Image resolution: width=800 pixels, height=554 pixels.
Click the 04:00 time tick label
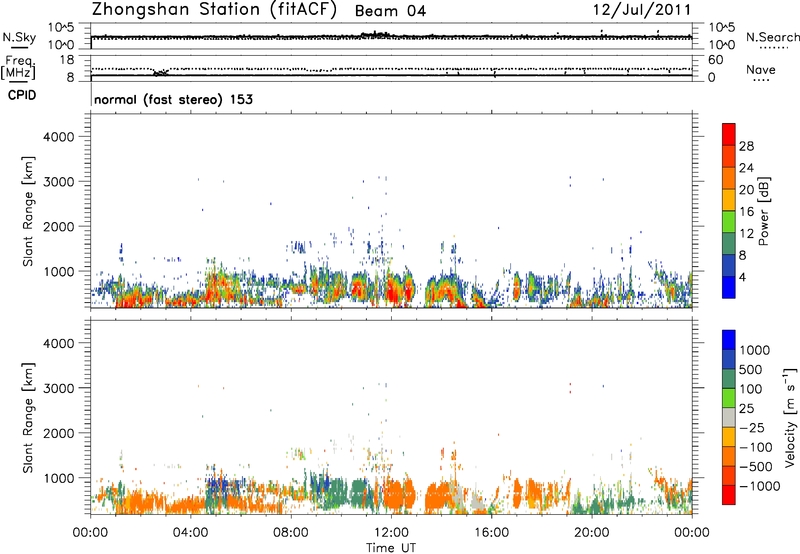pos(190,533)
